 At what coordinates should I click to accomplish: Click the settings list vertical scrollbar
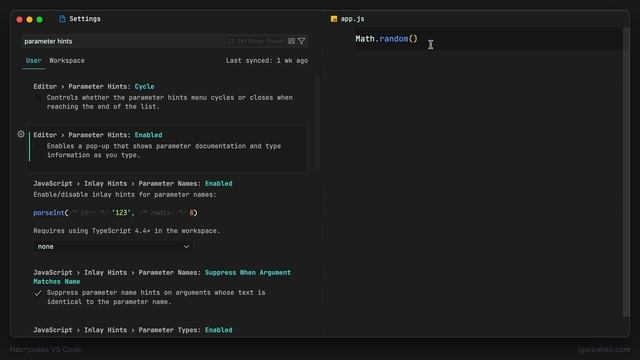coord(317,122)
